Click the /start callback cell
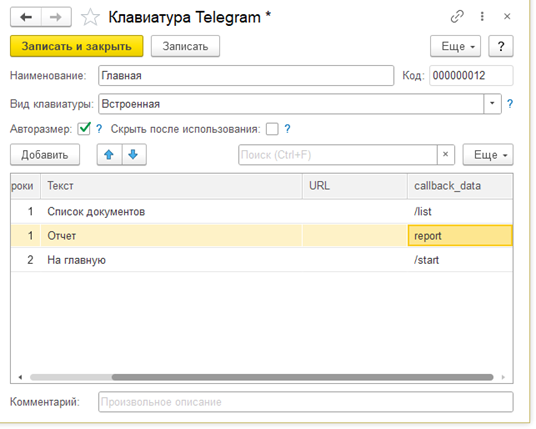The height and width of the screenshot is (429, 536). coord(460,260)
